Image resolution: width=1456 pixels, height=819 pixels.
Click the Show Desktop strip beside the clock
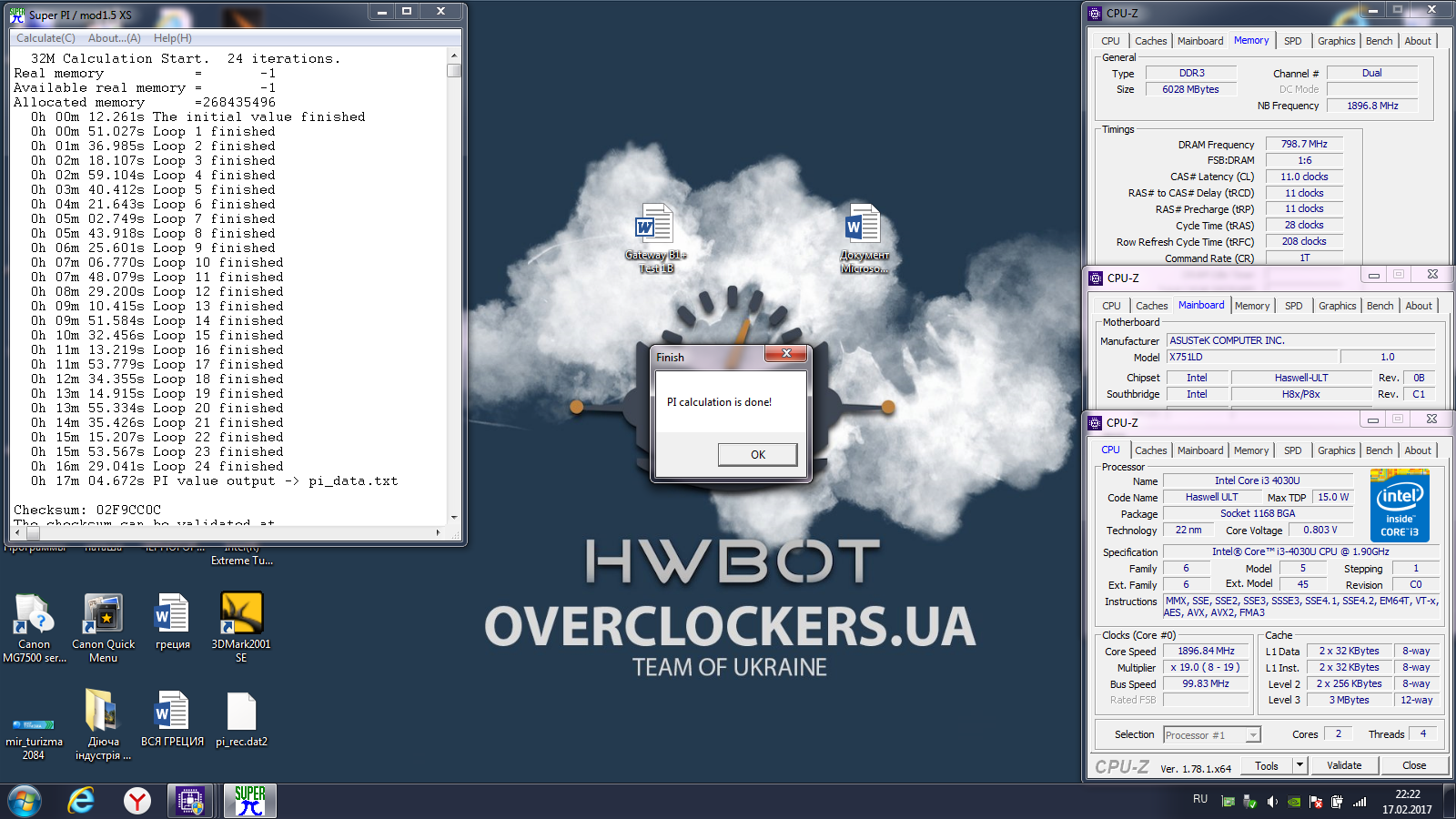coord(1450,802)
